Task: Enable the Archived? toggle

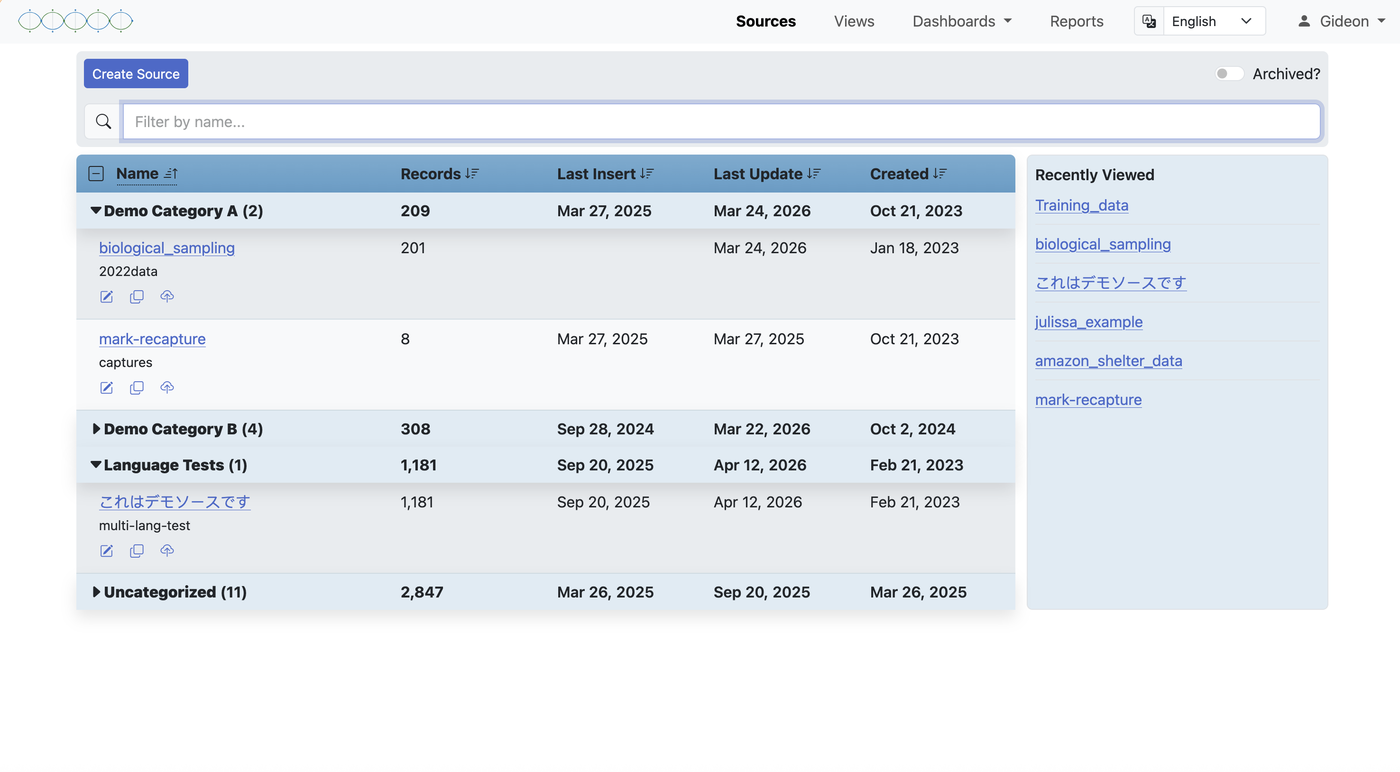Action: pyautogui.click(x=1229, y=73)
